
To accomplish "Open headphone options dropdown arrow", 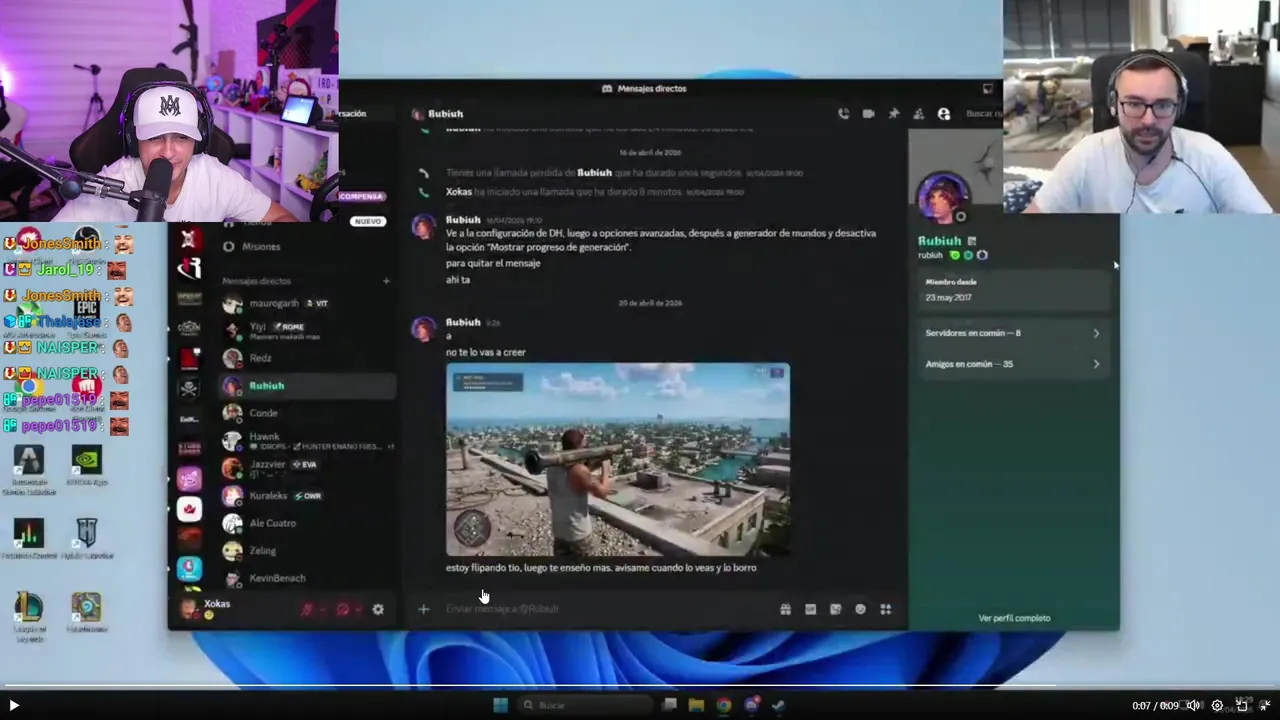I will [x=357, y=609].
